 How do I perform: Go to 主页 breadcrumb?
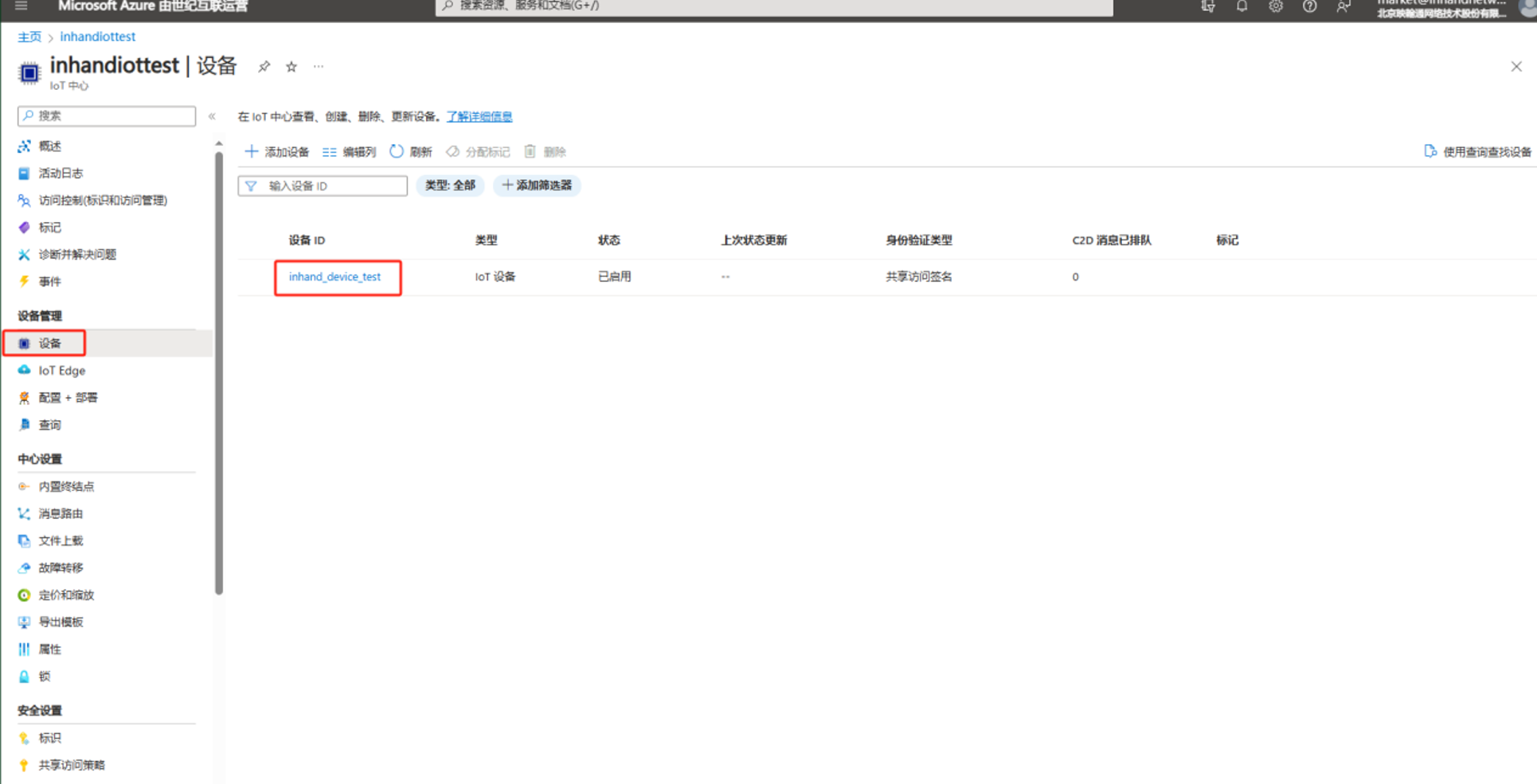pyautogui.click(x=29, y=37)
